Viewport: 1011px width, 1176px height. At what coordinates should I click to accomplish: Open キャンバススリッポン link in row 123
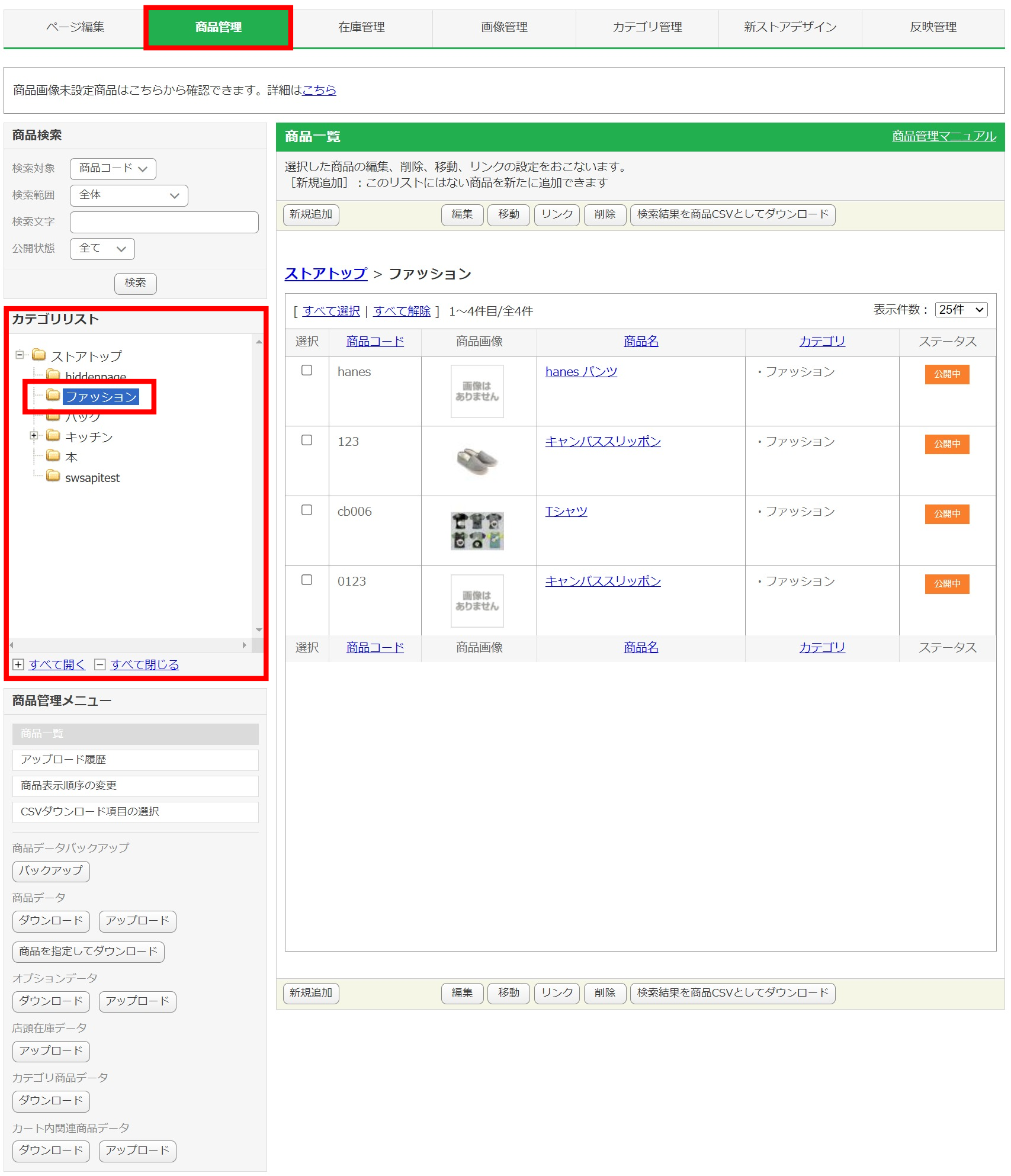coord(603,442)
